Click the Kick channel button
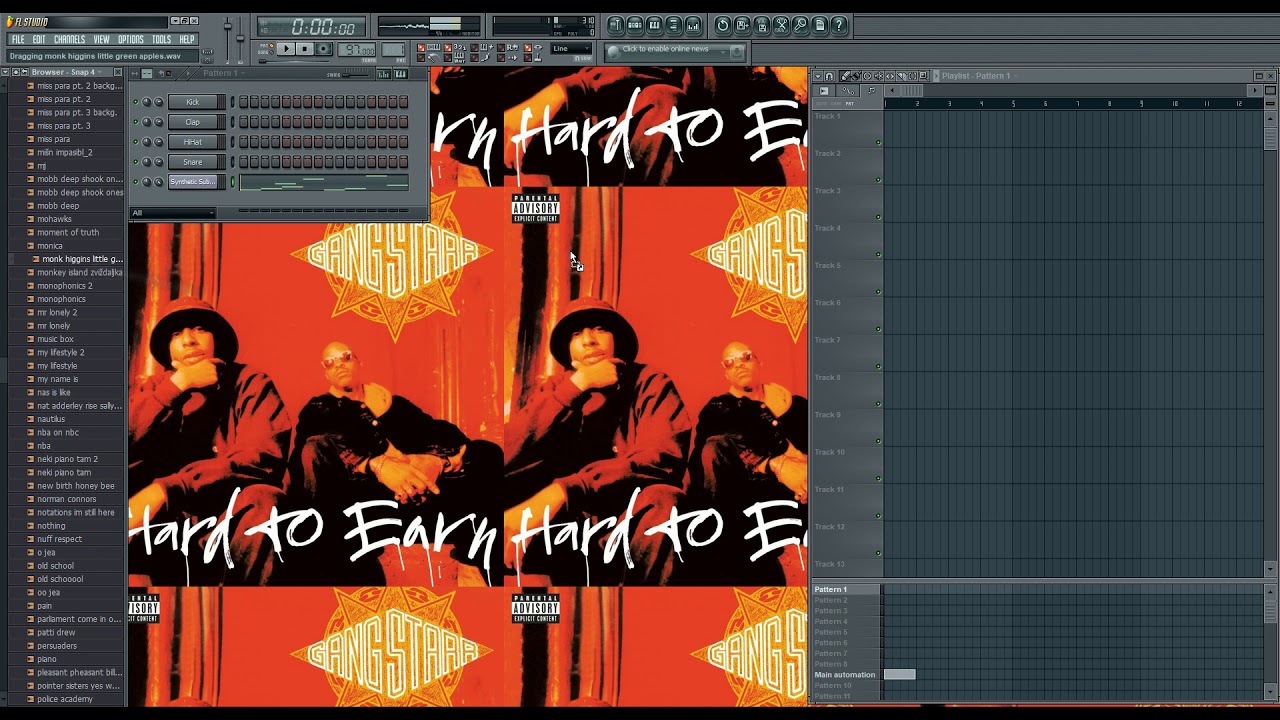This screenshot has height=720, width=1280. (192, 102)
